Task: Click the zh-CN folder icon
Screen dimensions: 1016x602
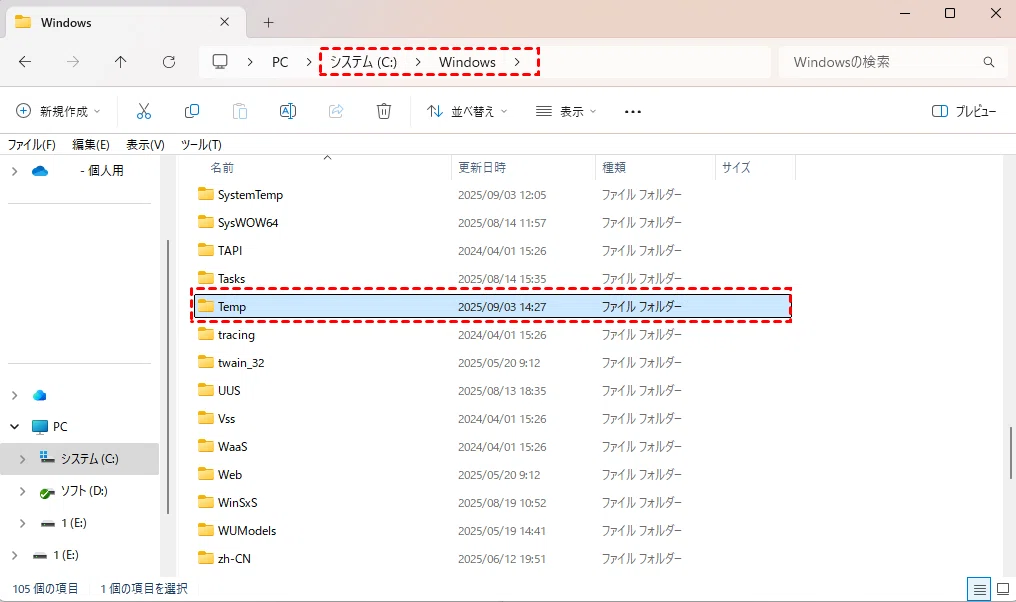Action: coord(205,557)
